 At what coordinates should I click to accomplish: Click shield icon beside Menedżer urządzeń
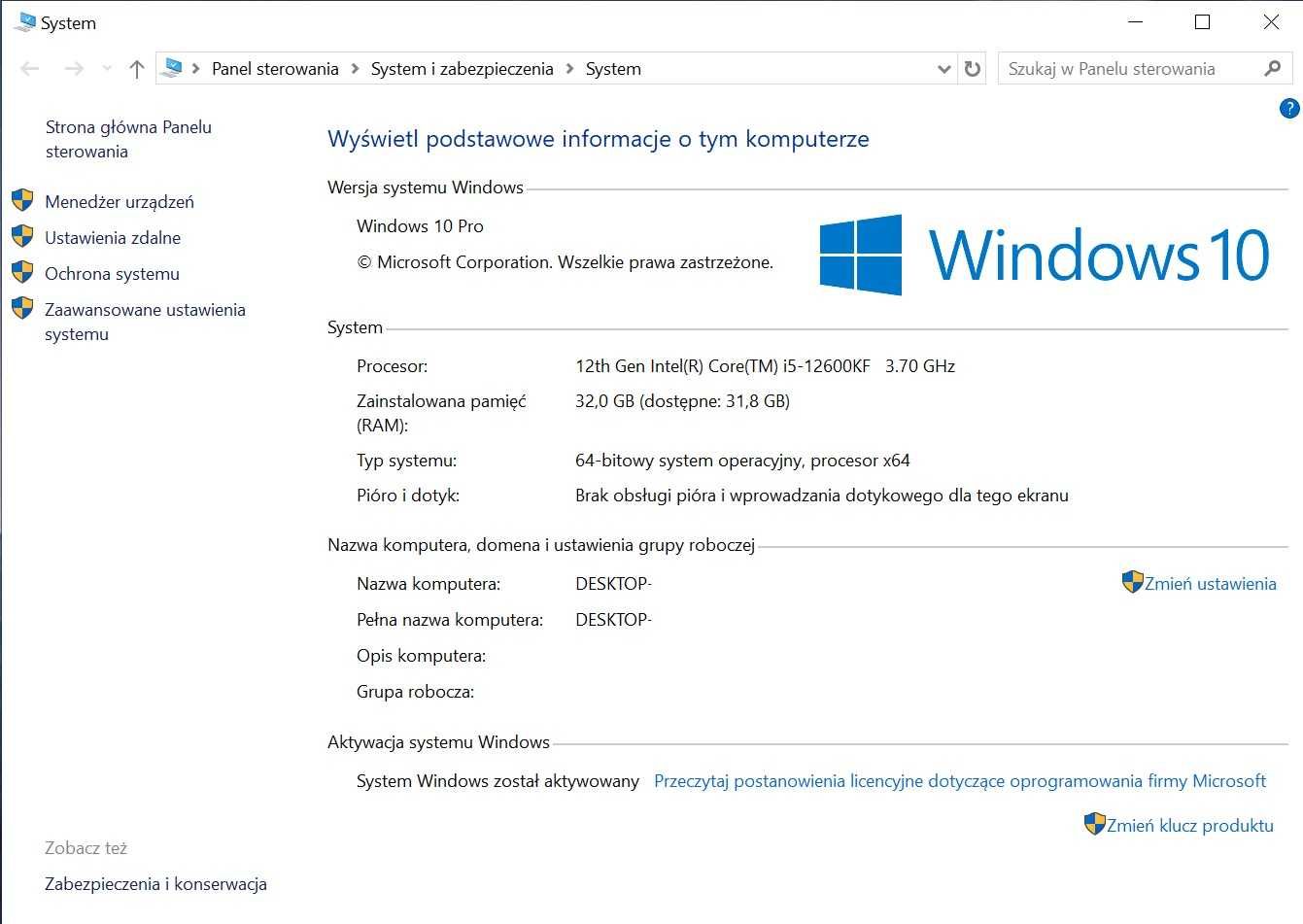[22, 201]
